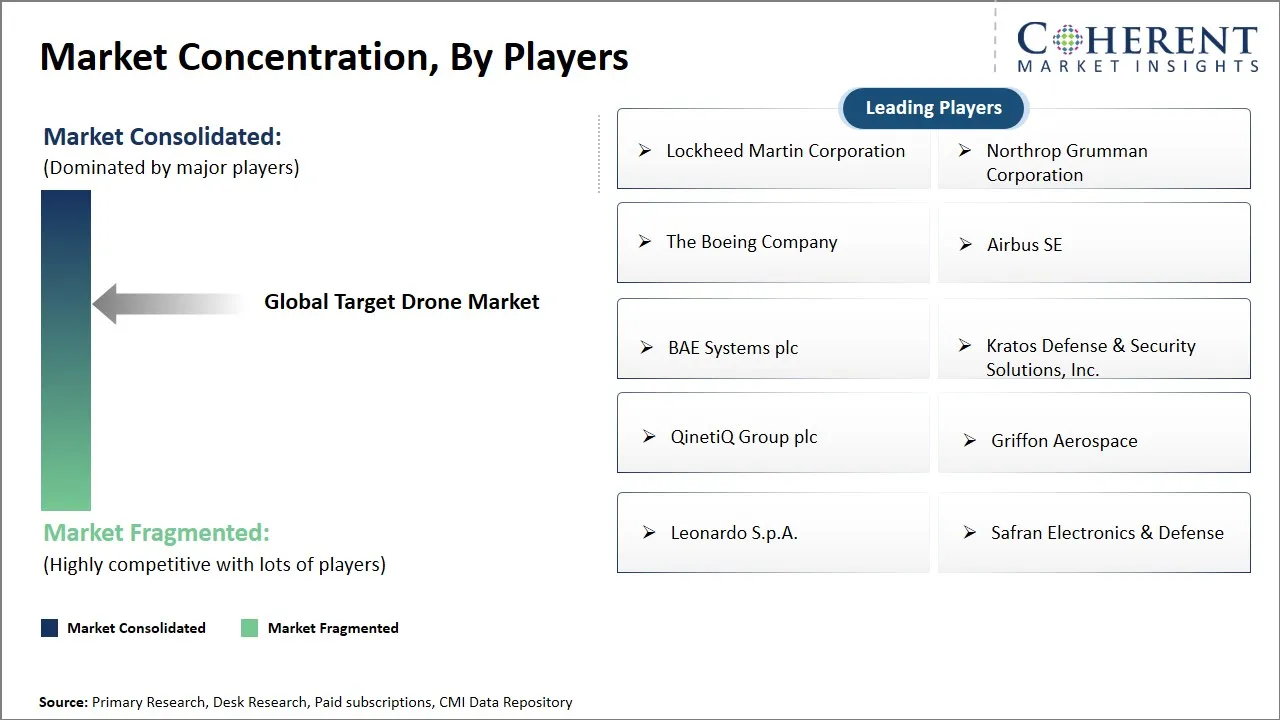Viewport: 1280px width, 720px height.
Task: Click the Market Fragmented heading
Action: pos(157,532)
